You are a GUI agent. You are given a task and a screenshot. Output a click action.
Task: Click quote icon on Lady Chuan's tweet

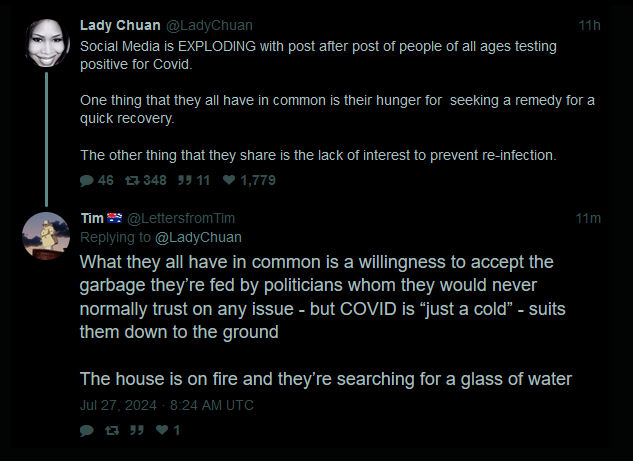coord(184,181)
